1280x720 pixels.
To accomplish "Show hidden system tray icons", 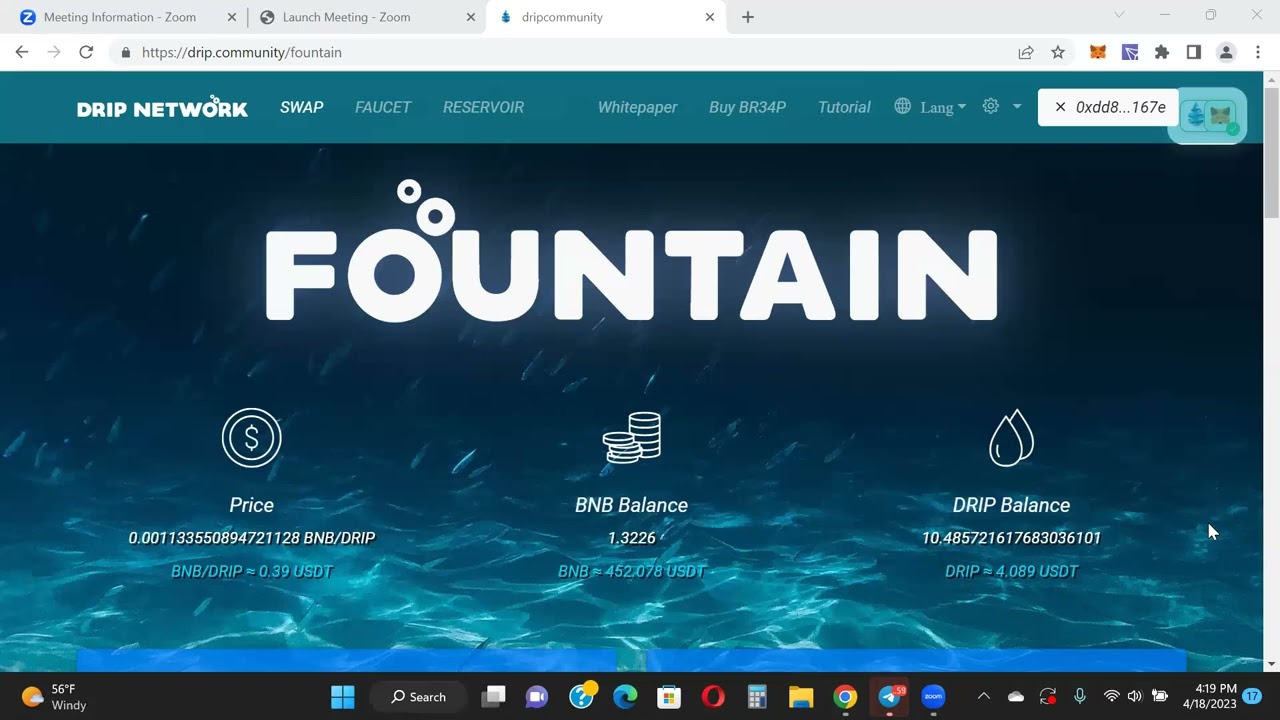I will click(983, 697).
